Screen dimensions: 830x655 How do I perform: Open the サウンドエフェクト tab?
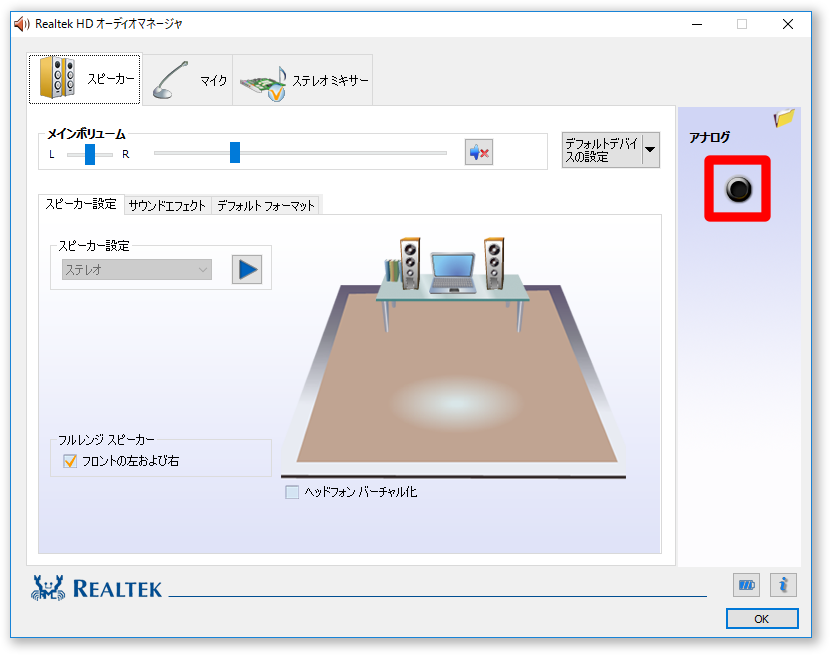tap(167, 205)
